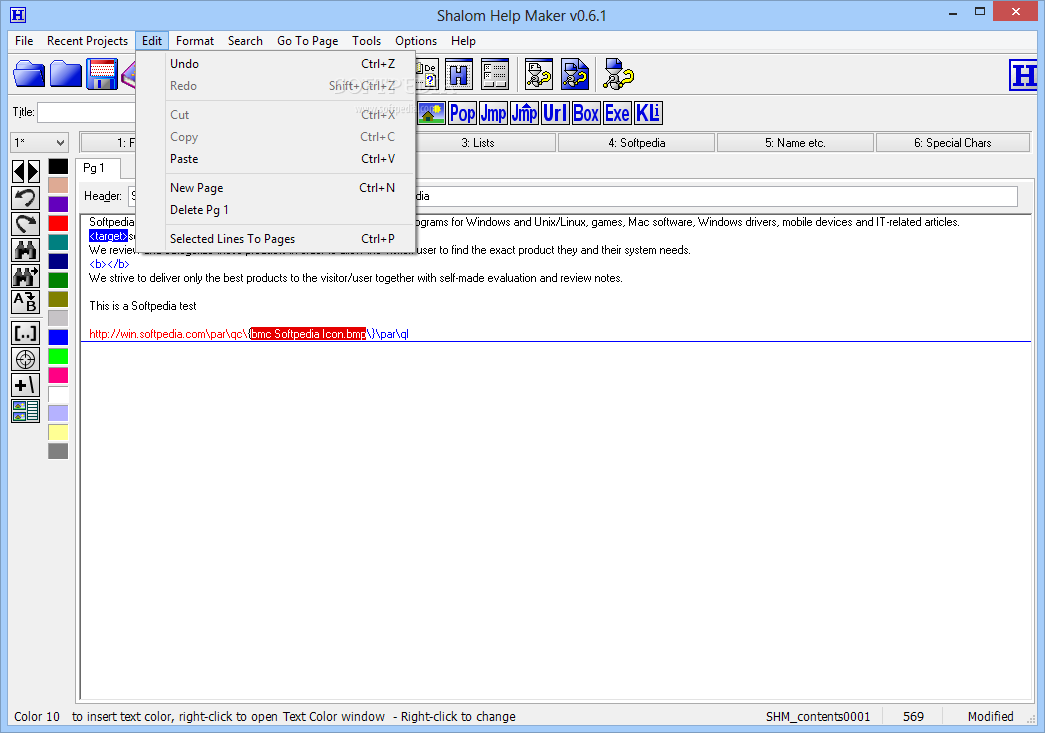Click the compile icon with blue page

[x=574, y=74]
